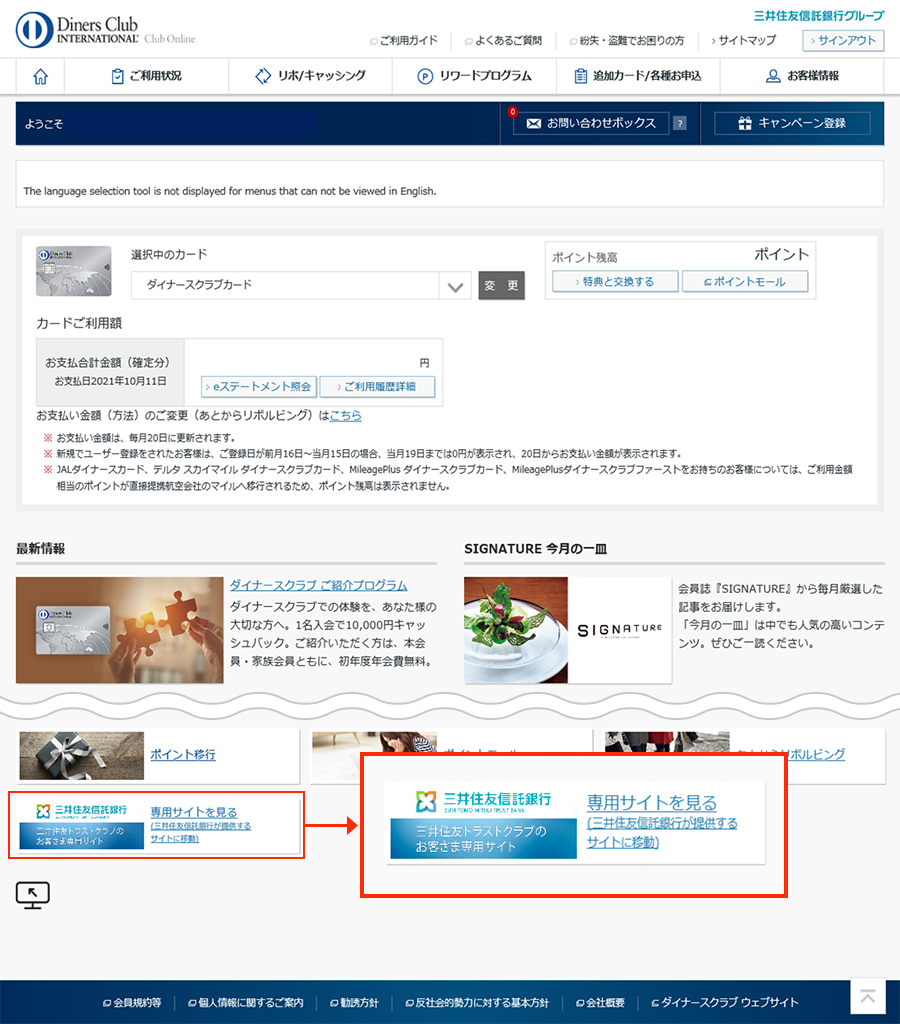Open 紛失・盗難でお困りの方 link
Image resolution: width=900 pixels, height=1024 pixels.
tap(627, 40)
